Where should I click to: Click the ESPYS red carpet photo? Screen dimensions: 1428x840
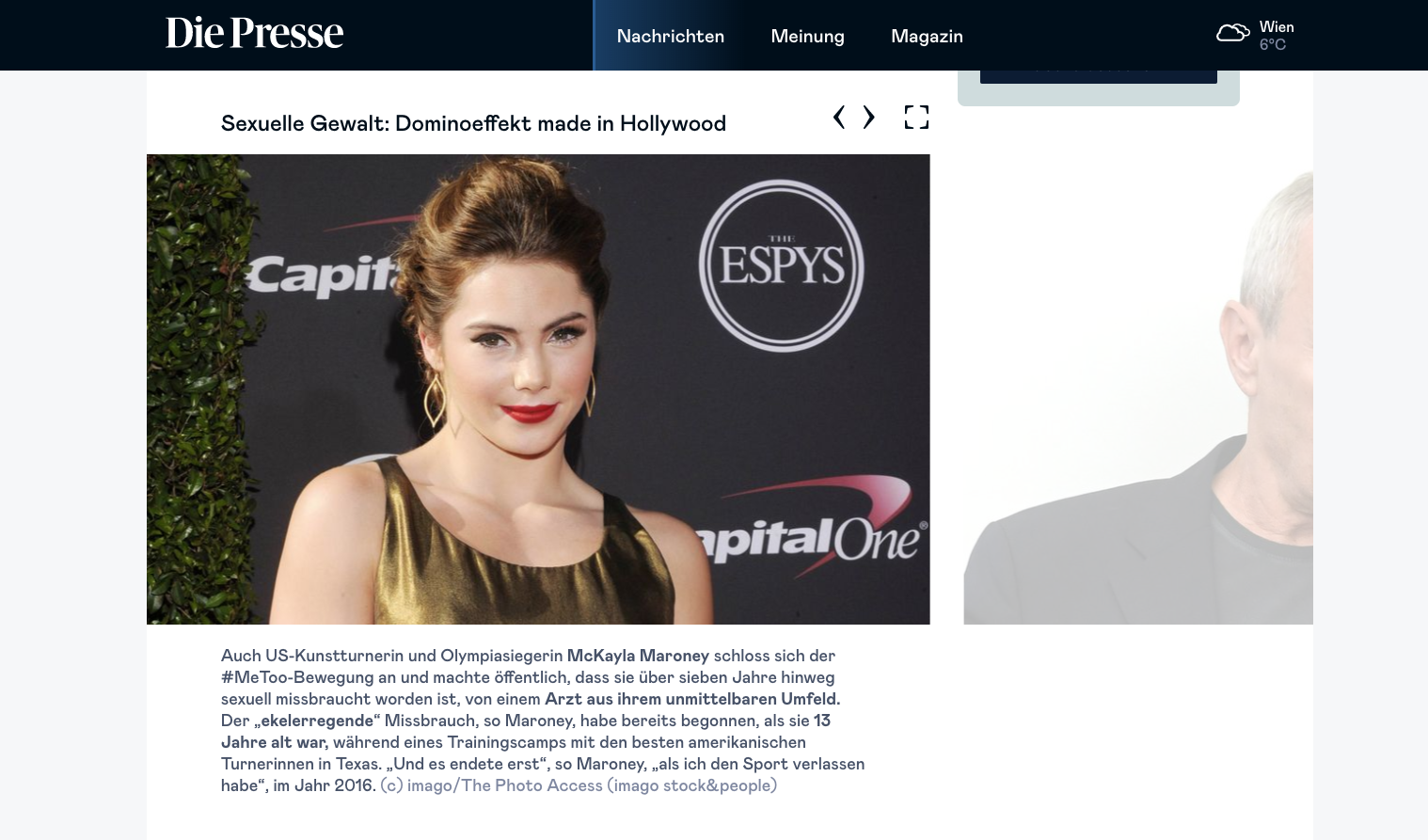pos(538,388)
